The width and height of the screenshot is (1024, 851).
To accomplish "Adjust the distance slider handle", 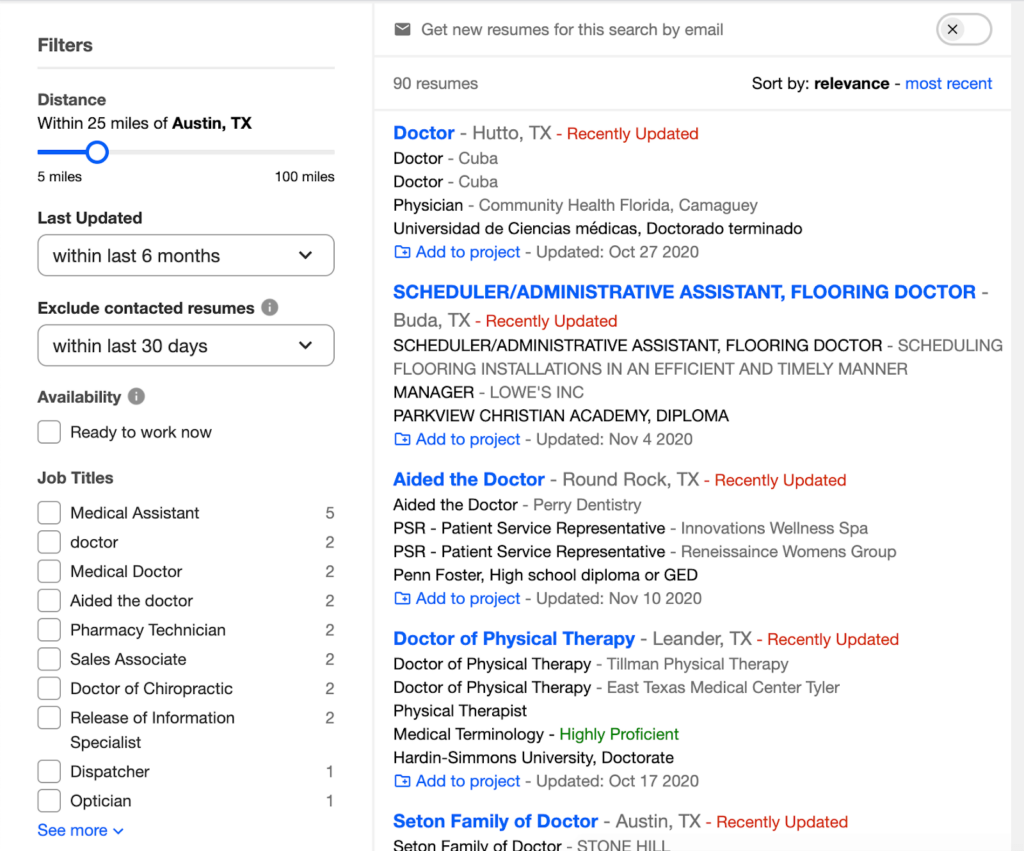I will tap(97, 152).
